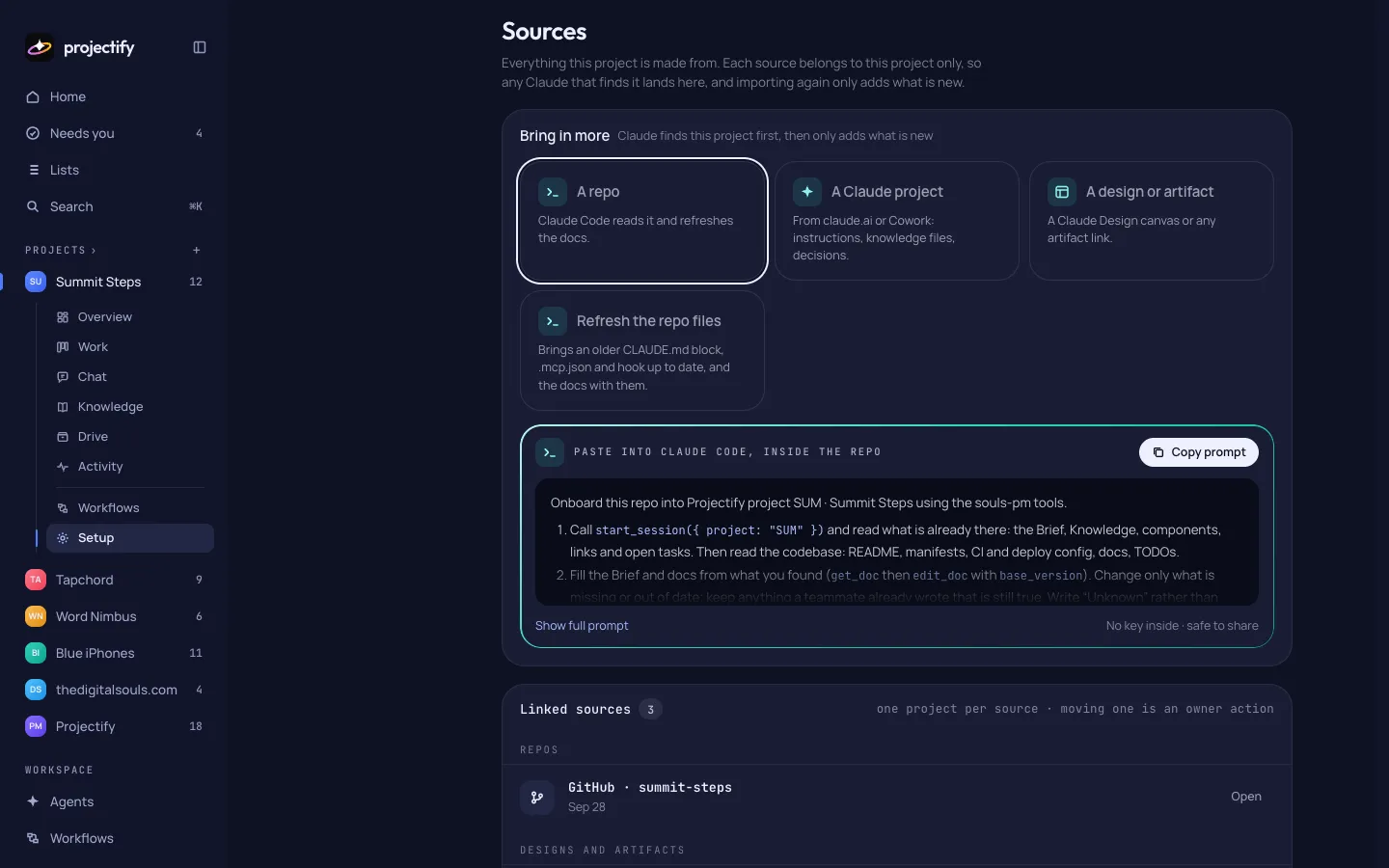Click the workspace Workflows icon

pyautogui.click(x=33, y=838)
